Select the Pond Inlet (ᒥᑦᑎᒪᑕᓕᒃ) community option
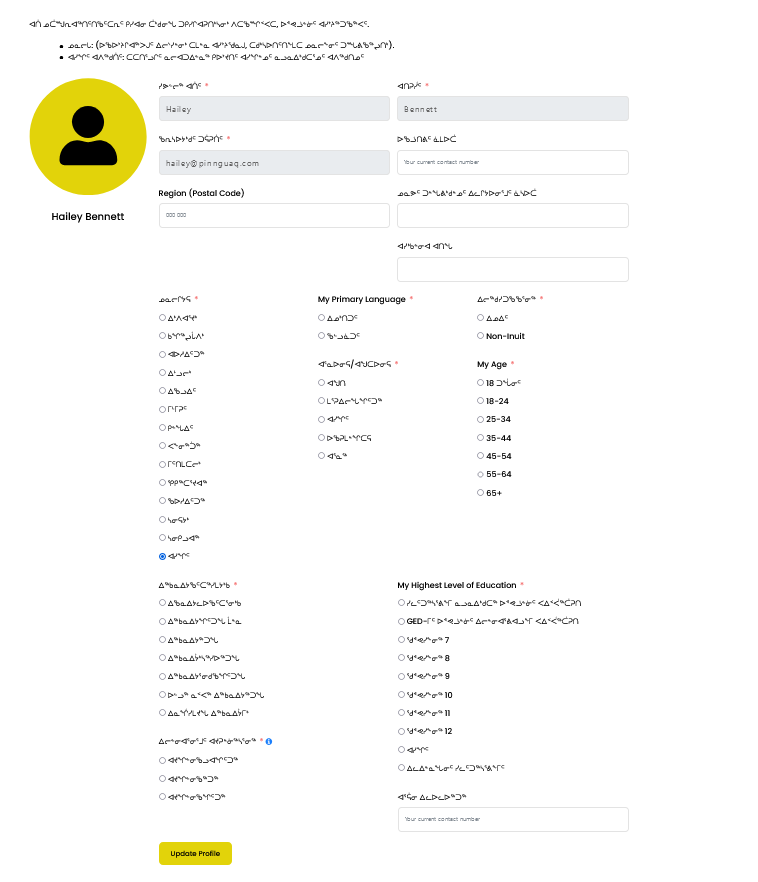The height and width of the screenshot is (882, 758). click(163, 465)
